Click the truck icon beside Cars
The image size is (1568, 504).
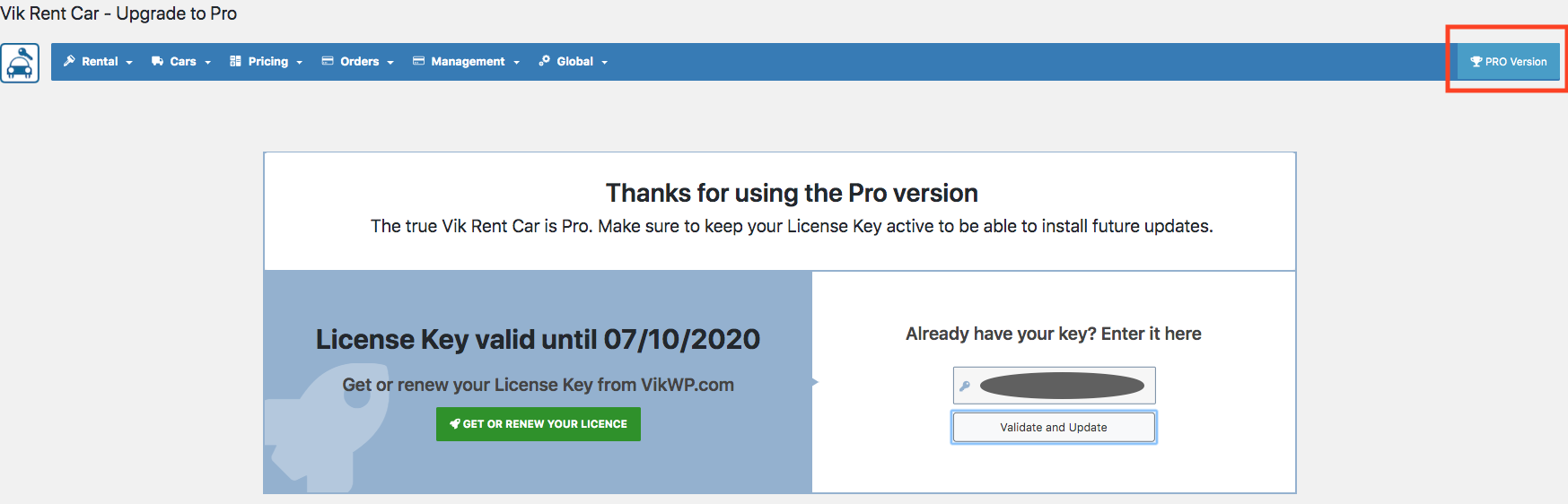pos(157,62)
